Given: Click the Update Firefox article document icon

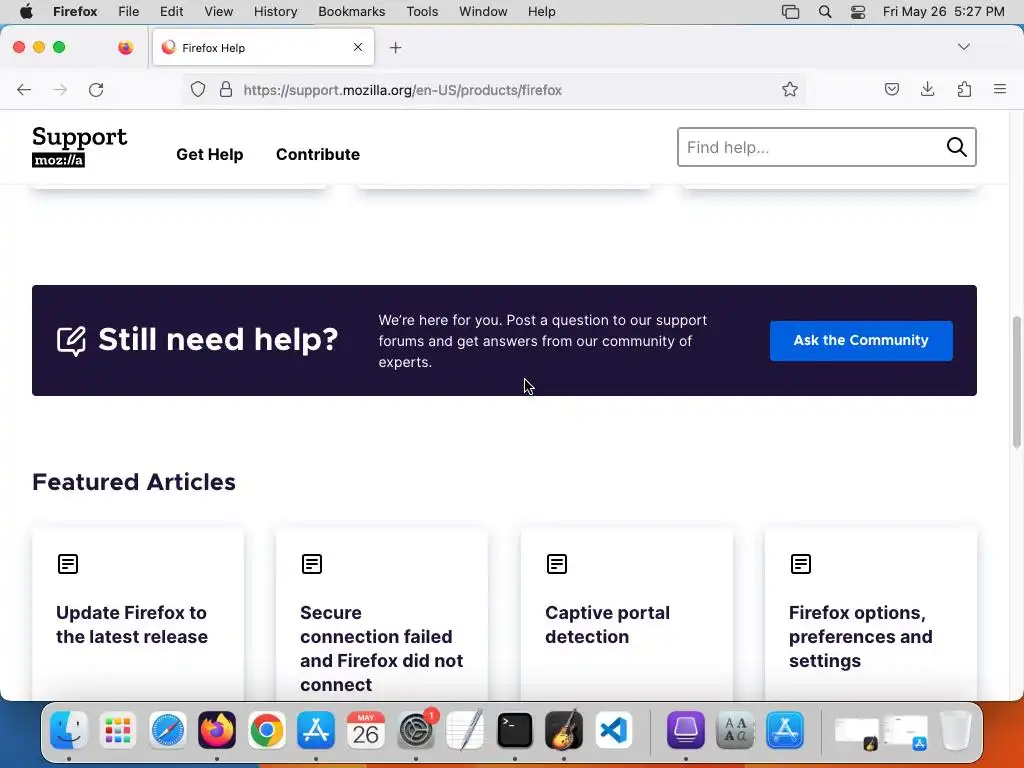Looking at the screenshot, I should (x=68, y=564).
